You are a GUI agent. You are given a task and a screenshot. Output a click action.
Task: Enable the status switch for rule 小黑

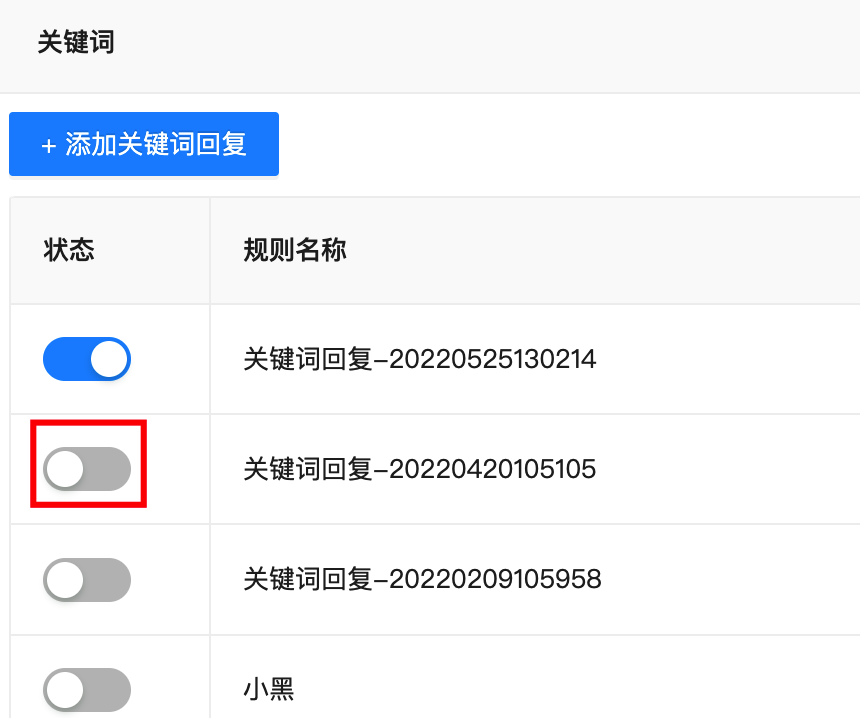87,690
